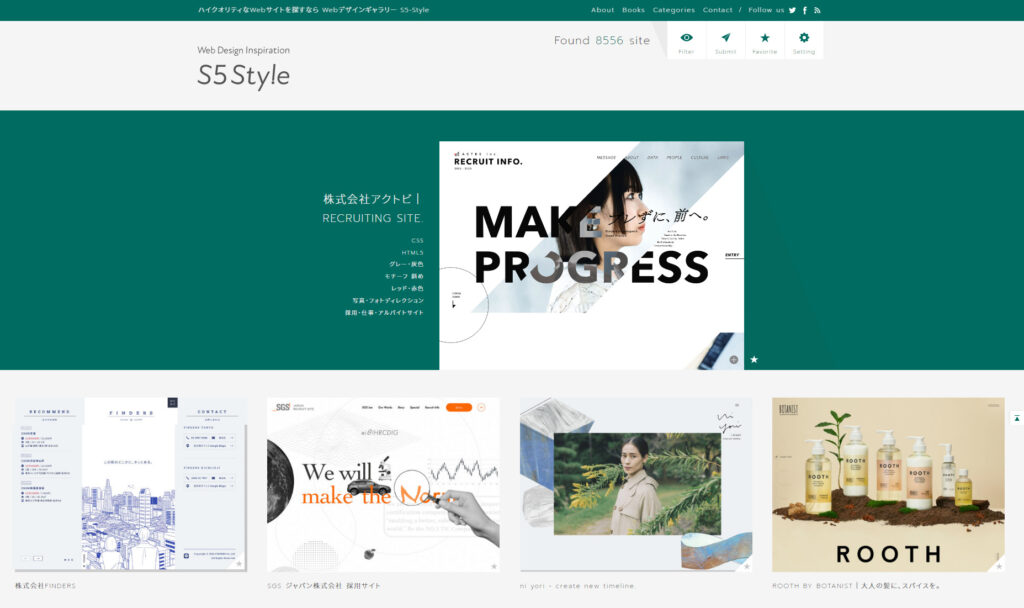Open the Books menu item
This screenshot has height=608, width=1024.
click(x=633, y=10)
